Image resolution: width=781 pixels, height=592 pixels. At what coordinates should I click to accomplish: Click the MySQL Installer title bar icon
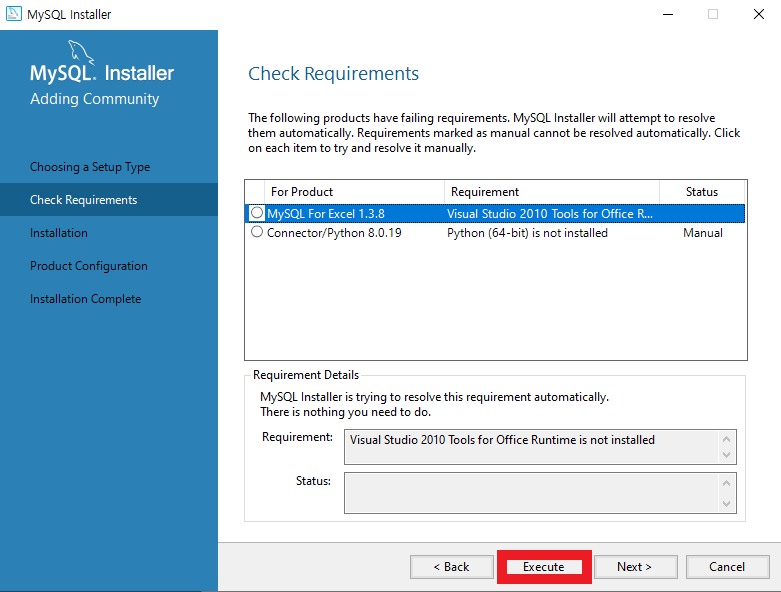[x=13, y=13]
